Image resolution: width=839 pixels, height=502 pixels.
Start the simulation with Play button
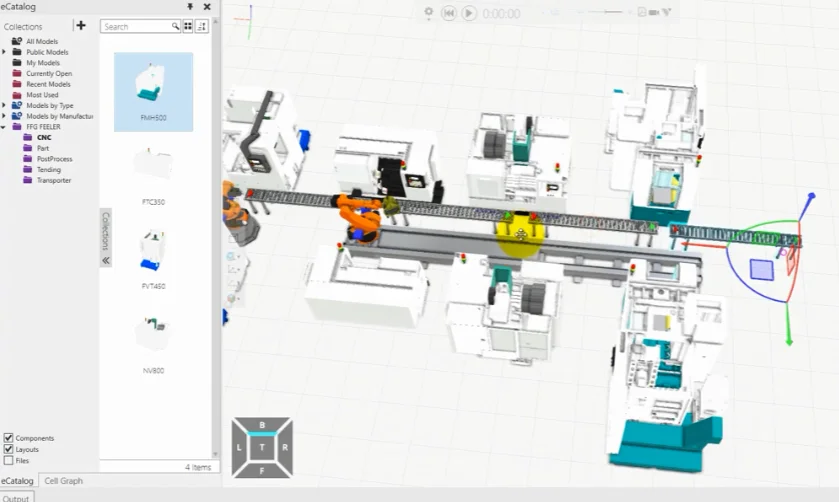click(x=469, y=13)
